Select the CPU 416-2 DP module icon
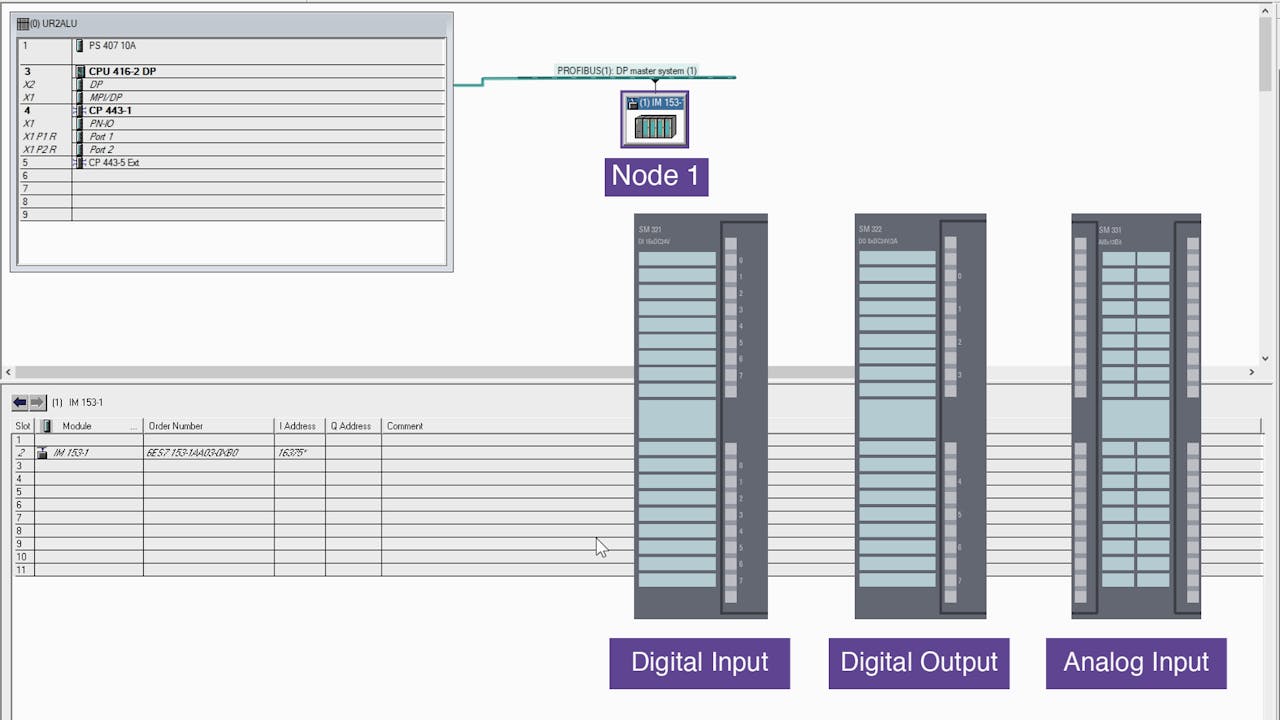 tap(80, 71)
